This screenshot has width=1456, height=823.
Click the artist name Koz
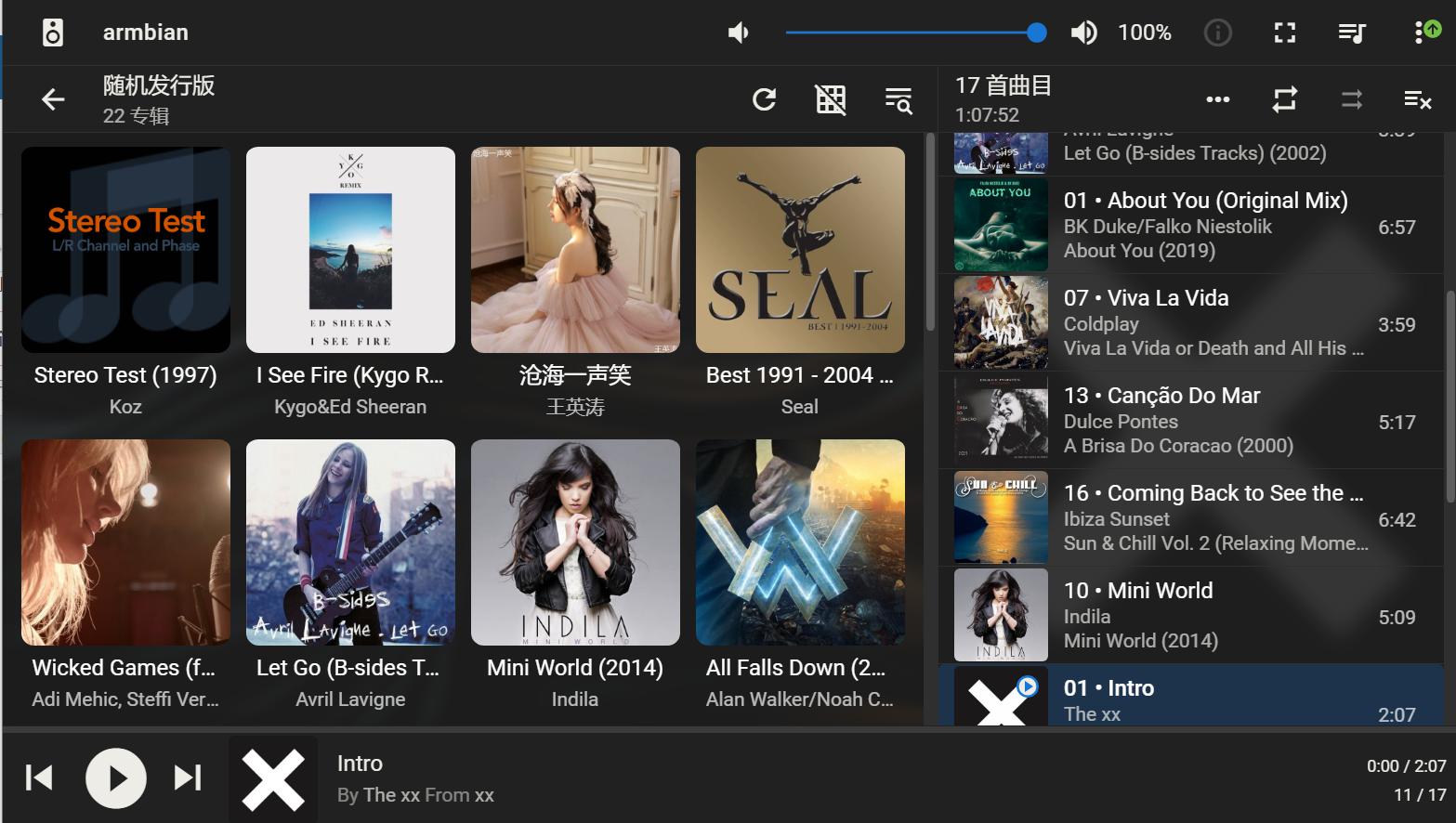pyautogui.click(x=125, y=407)
